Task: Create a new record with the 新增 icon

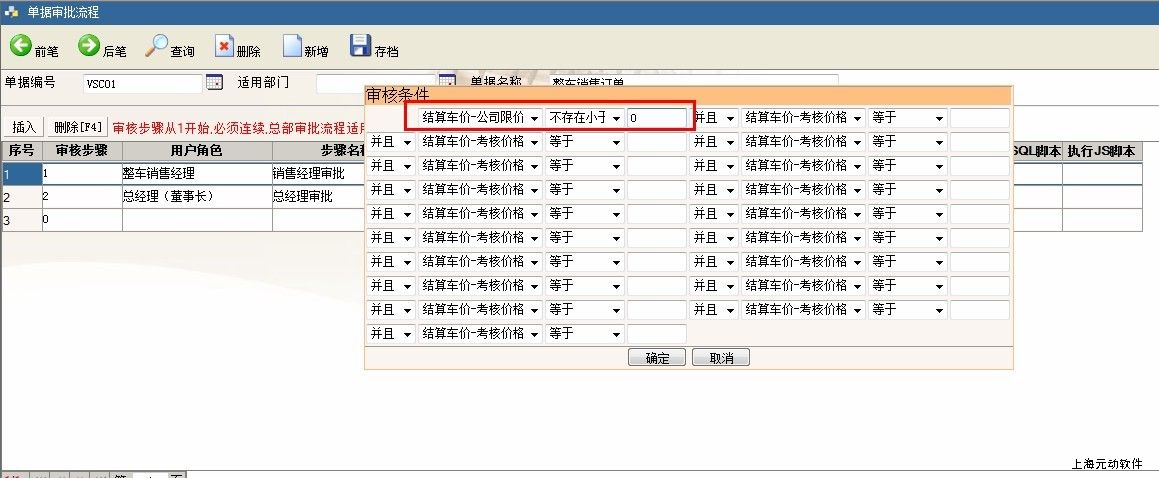Action: pos(292,47)
